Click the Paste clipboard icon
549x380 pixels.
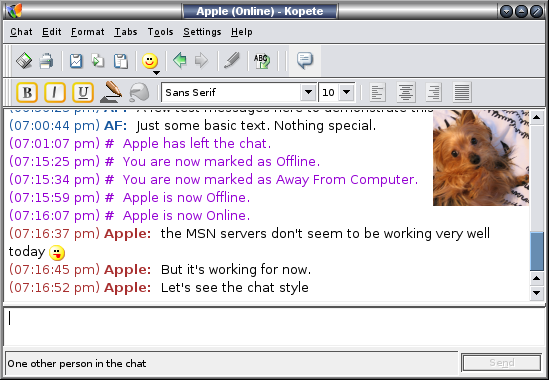(121, 61)
